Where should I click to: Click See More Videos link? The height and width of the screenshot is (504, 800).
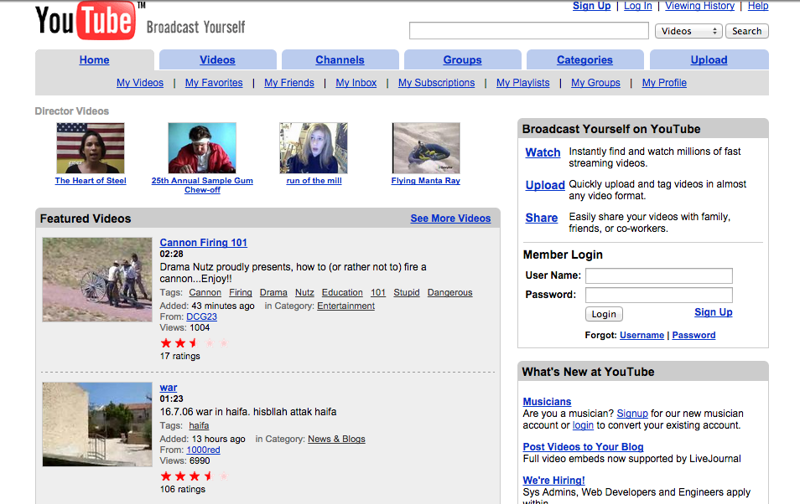pos(451,218)
